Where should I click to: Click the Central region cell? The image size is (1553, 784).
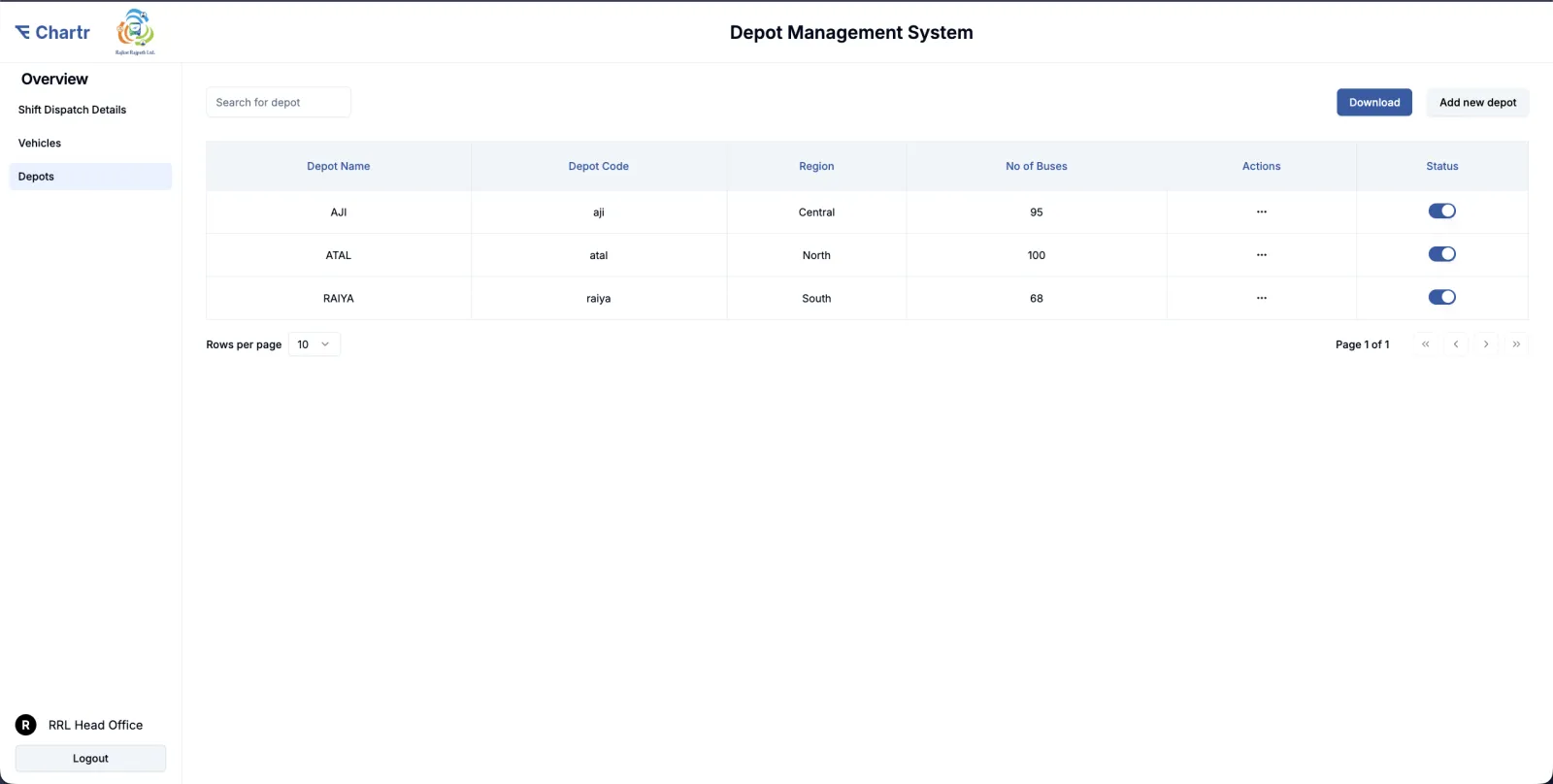pyautogui.click(x=816, y=212)
